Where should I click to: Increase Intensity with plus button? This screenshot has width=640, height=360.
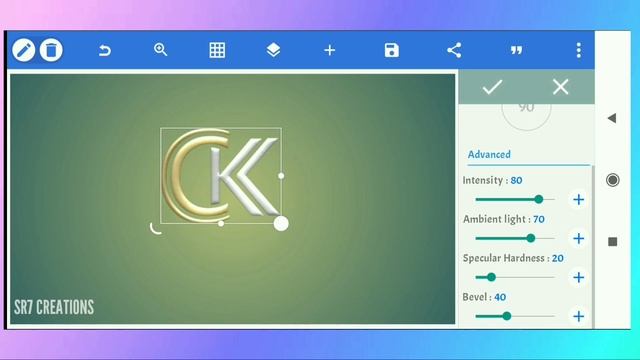tap(578, 200)
